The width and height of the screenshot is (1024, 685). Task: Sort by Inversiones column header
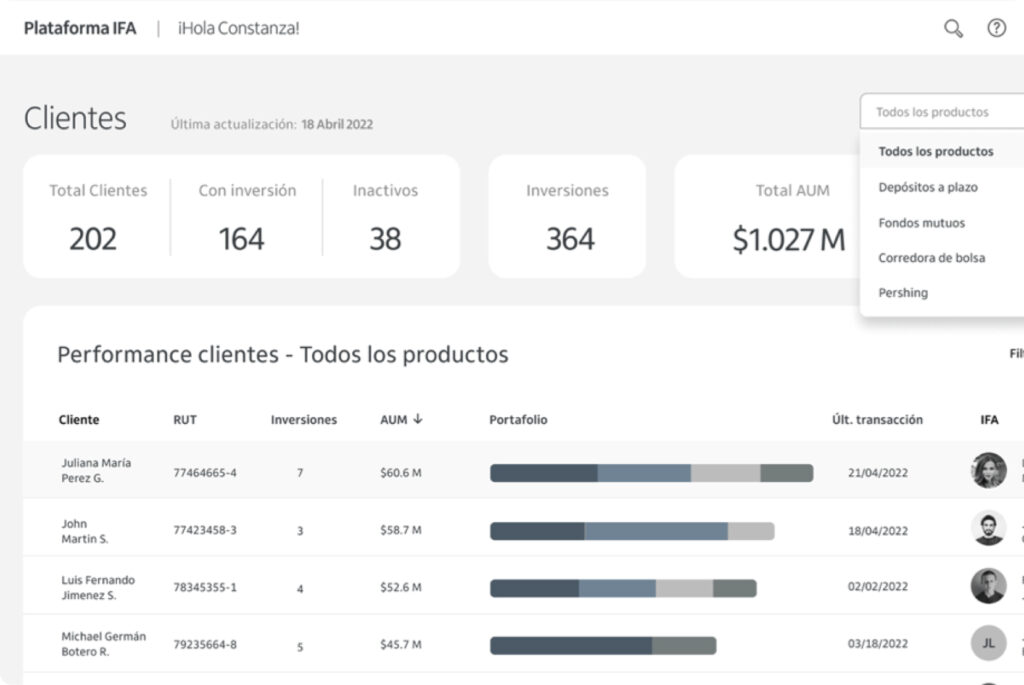(303, 420)
